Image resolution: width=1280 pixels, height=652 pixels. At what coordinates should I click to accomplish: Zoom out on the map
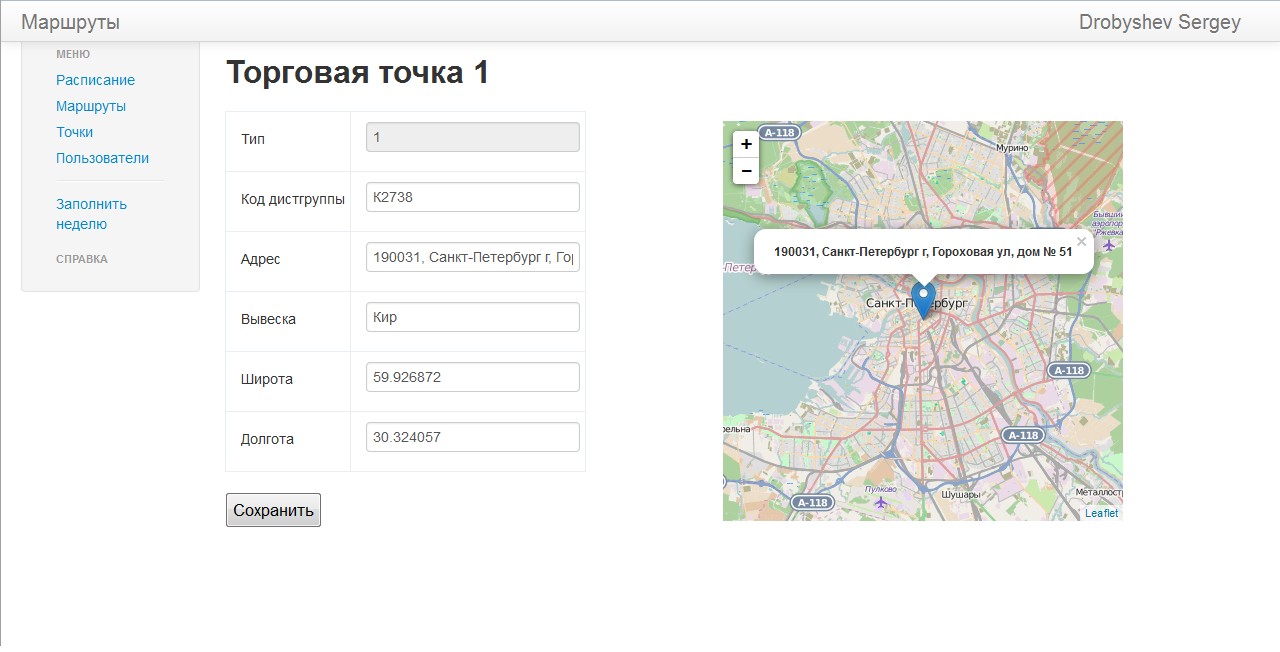[746, 171]
